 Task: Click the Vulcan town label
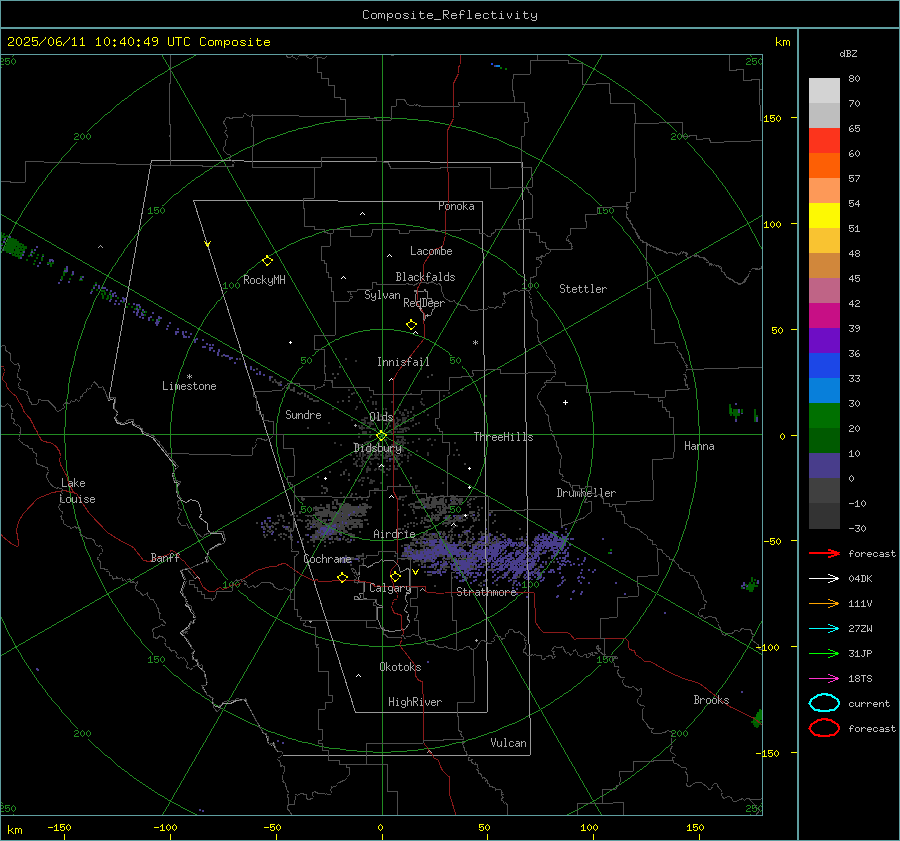pyautogui.click(x=508, y=743)
